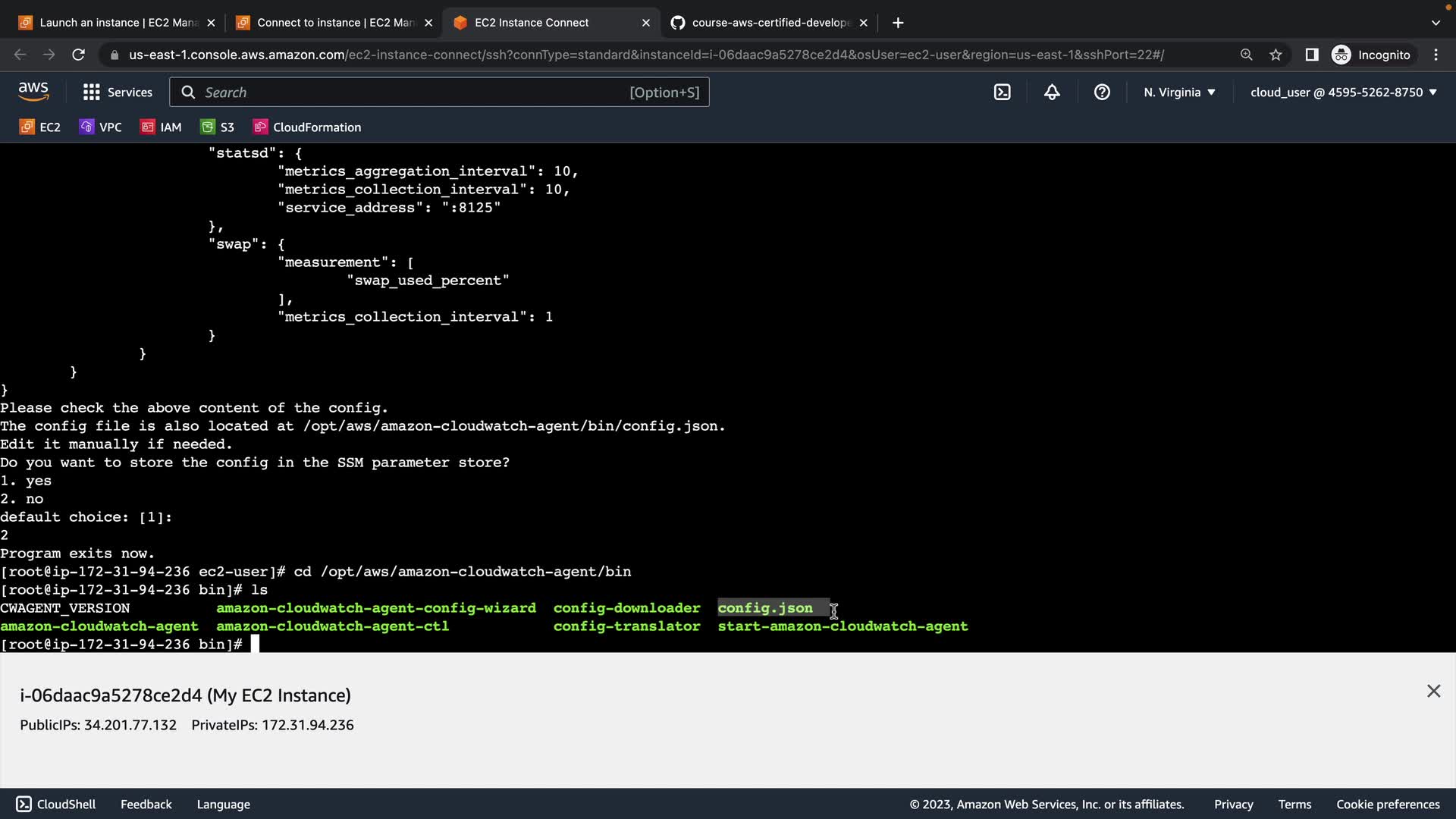Reload the page
The width and height of the screenshot is (1456, 819).
coord(78,55)
